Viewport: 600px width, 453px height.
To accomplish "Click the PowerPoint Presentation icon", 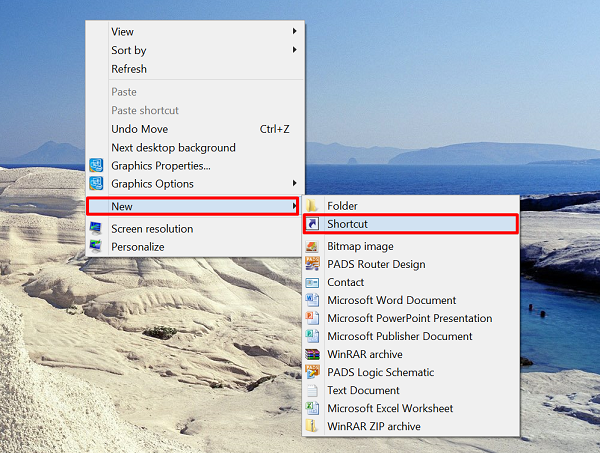I will (x=312, y=318).
